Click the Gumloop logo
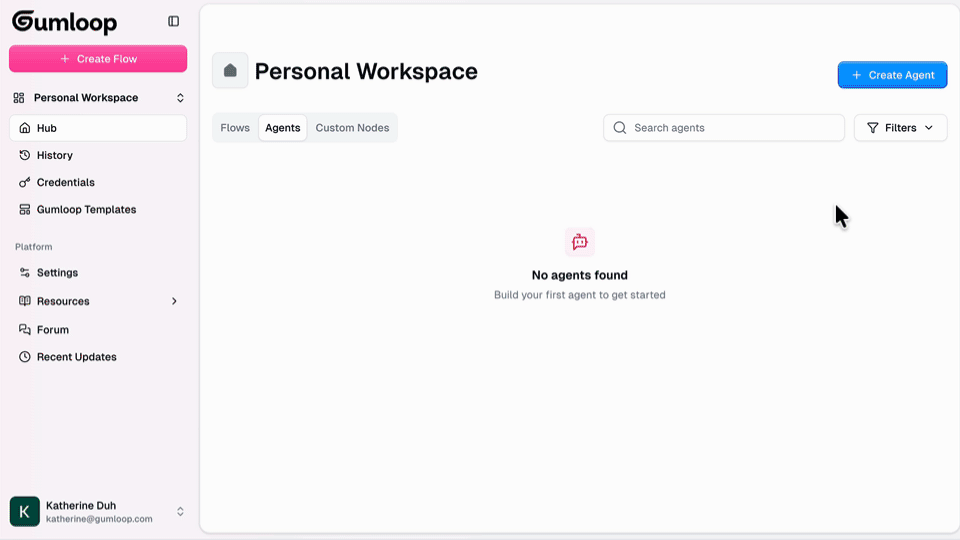This screenshot has width=960, height=540. (64, 22)
